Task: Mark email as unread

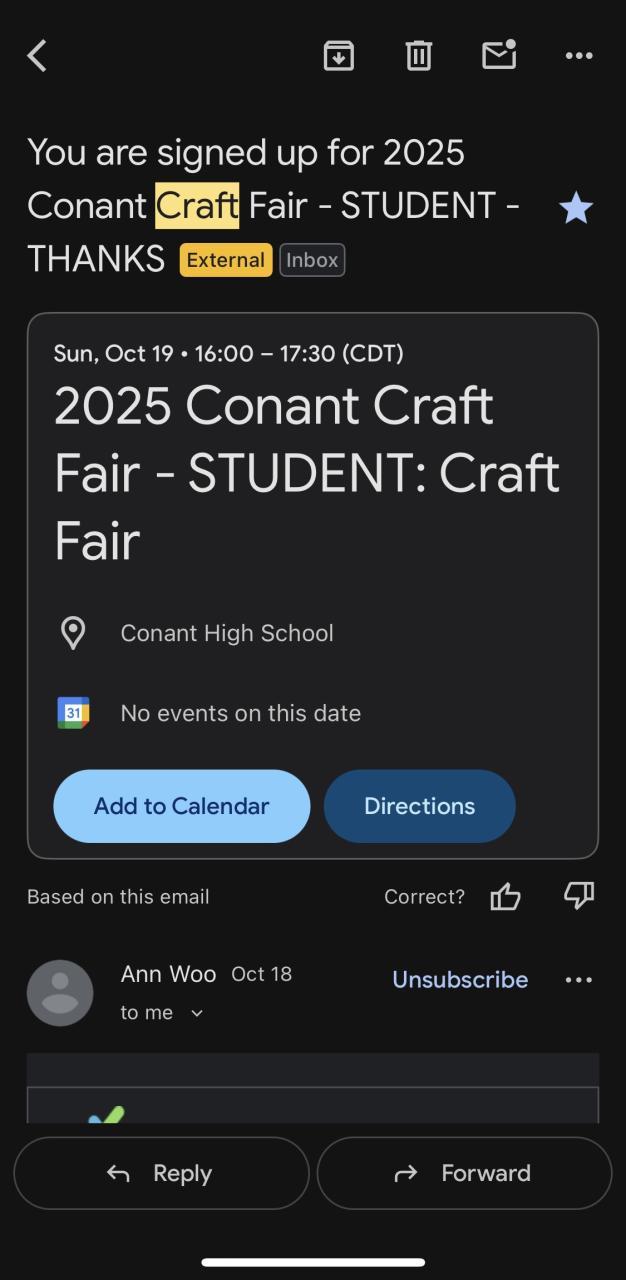Action: [499, 55]
